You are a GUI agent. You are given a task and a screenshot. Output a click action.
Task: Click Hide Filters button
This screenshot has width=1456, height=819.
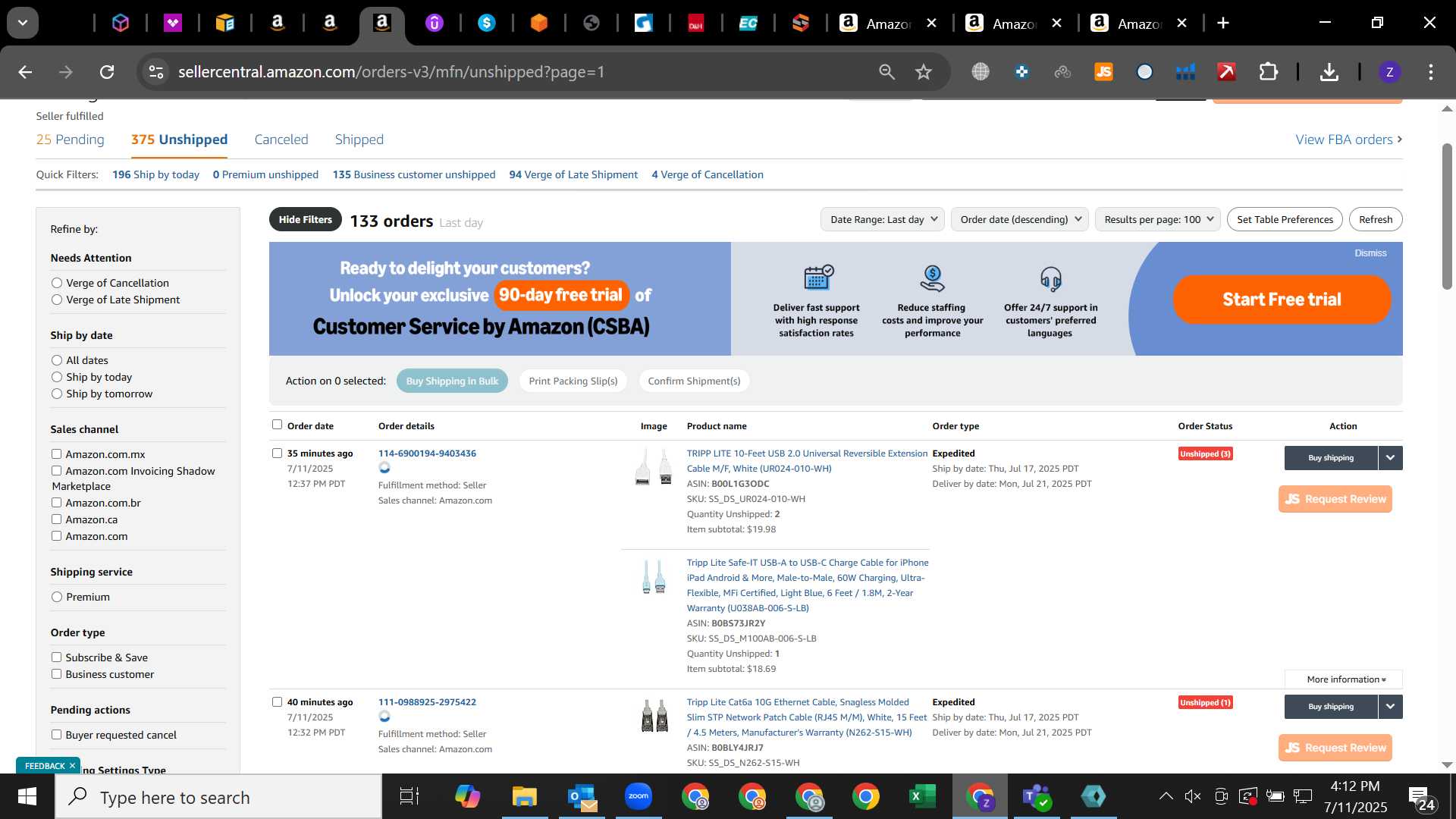pyautogui.click(x=306, y=220)
